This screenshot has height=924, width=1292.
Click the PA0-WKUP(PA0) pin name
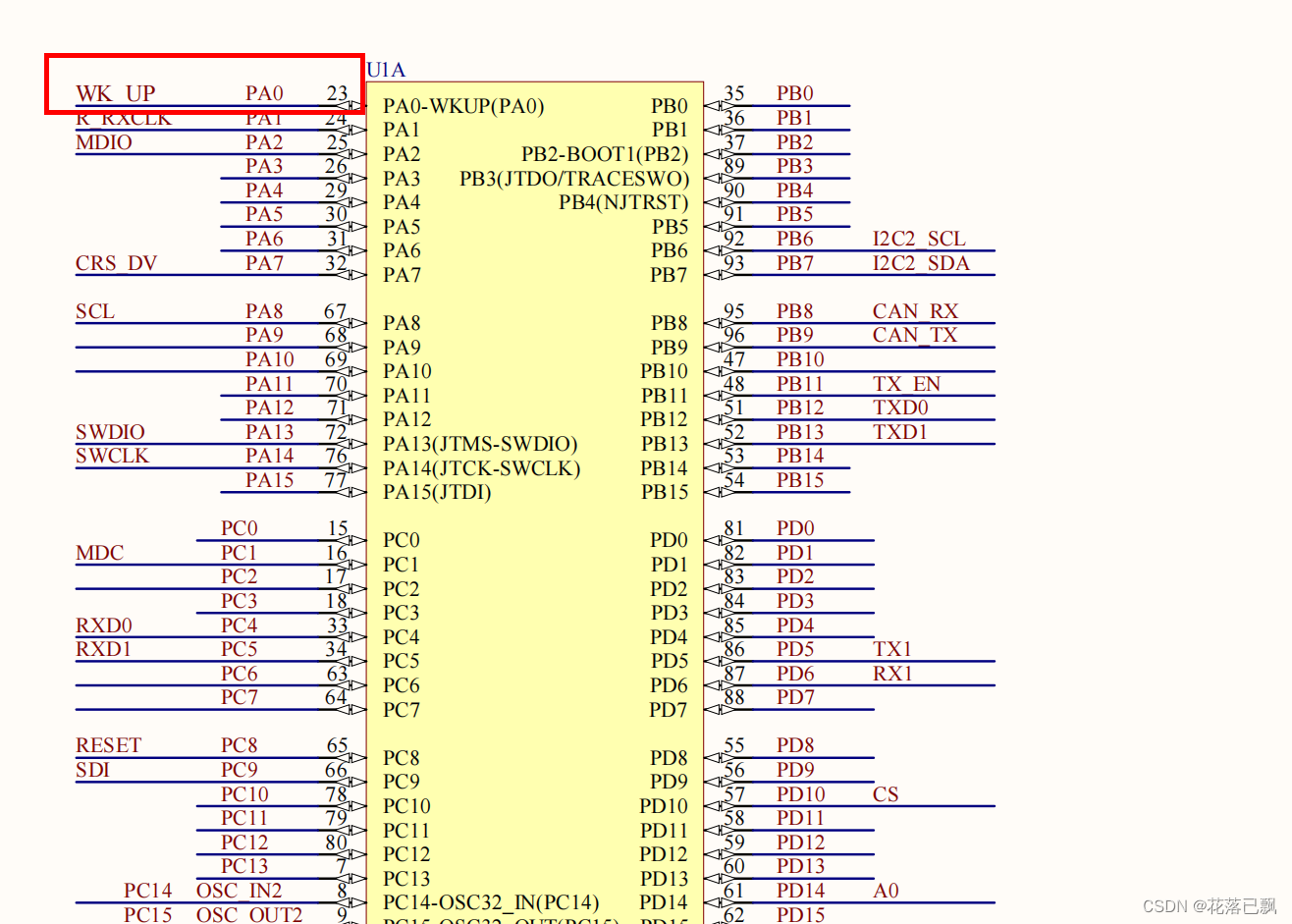click(x=463, y=106)
